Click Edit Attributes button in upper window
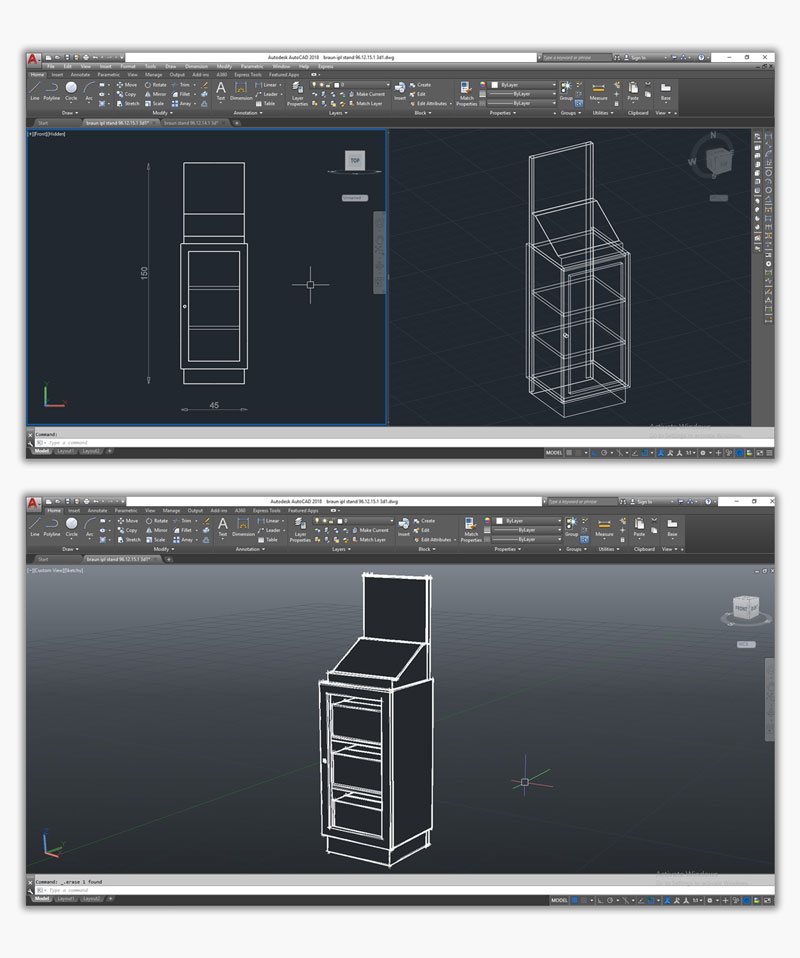The width and height of the screenshot is (800, 958). [431, 103]
